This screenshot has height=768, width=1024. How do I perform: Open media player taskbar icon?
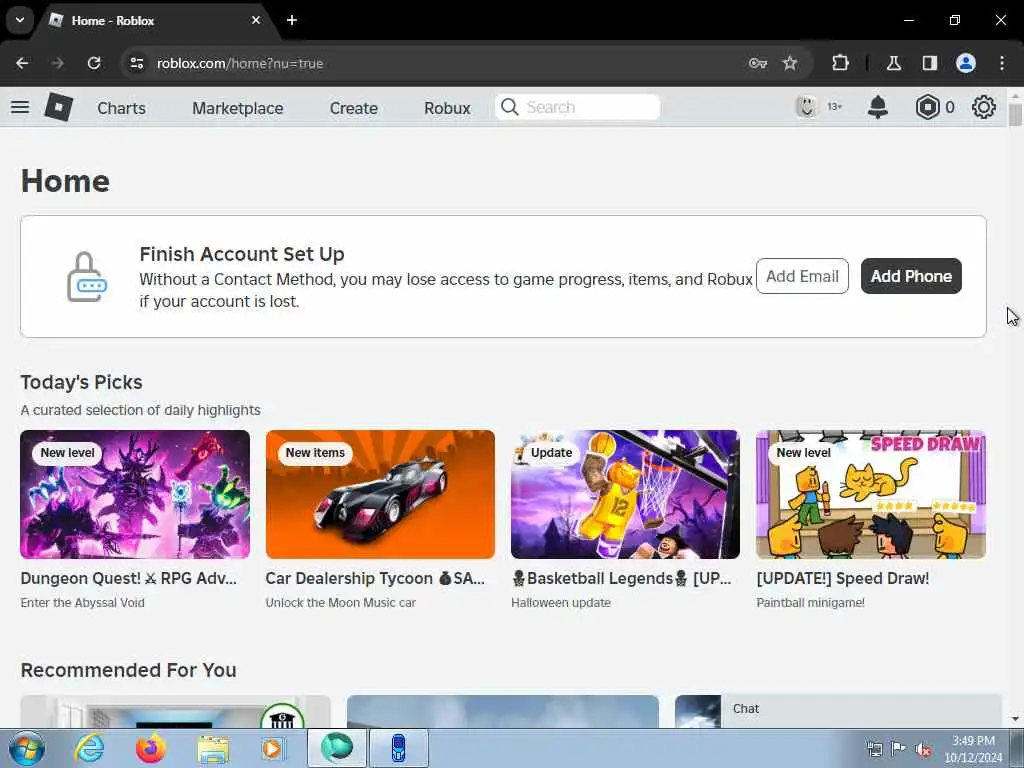pyautogui.click(x=272, y=748)
